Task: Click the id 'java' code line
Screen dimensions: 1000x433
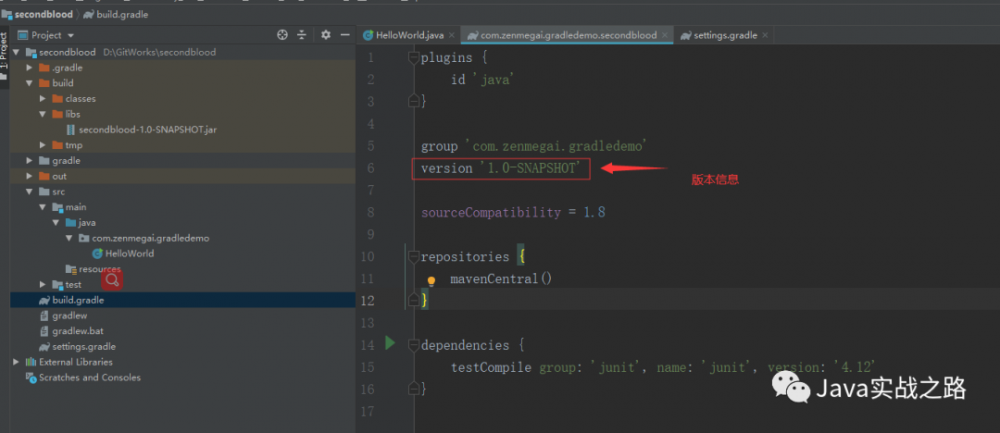Action: tap(483, 80)
